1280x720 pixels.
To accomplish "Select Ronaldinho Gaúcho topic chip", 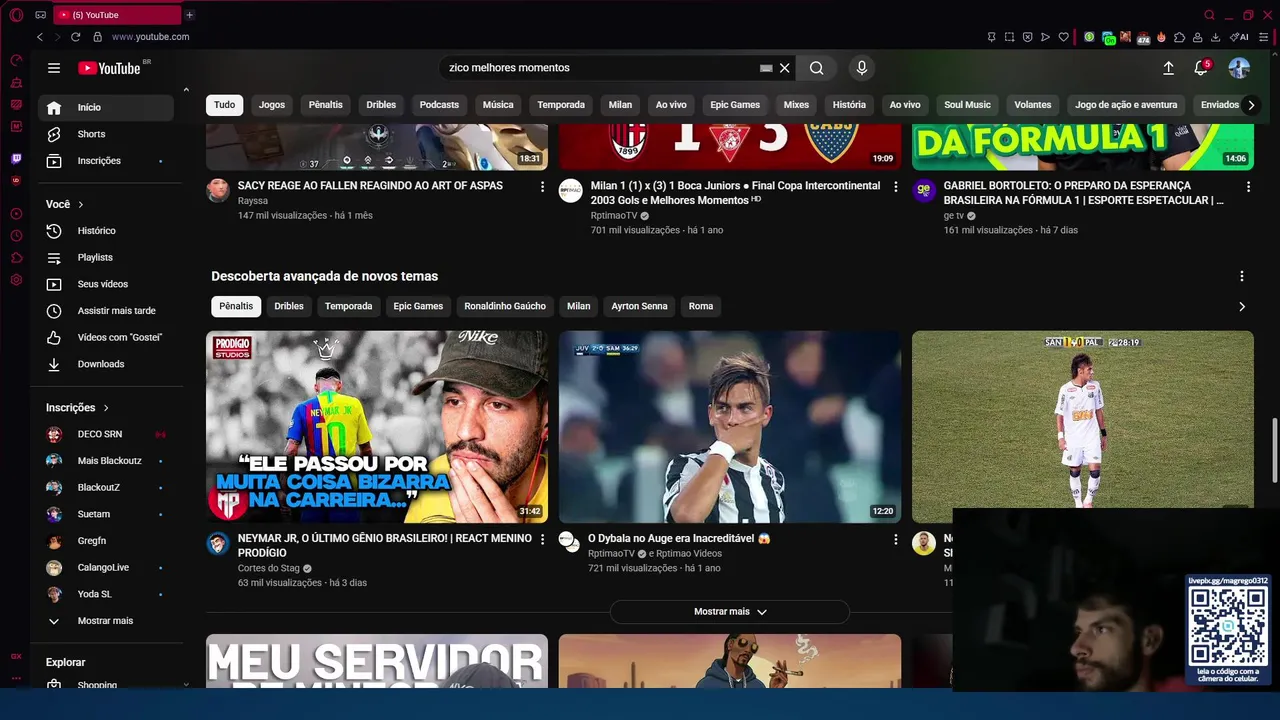I will [505, 306].
